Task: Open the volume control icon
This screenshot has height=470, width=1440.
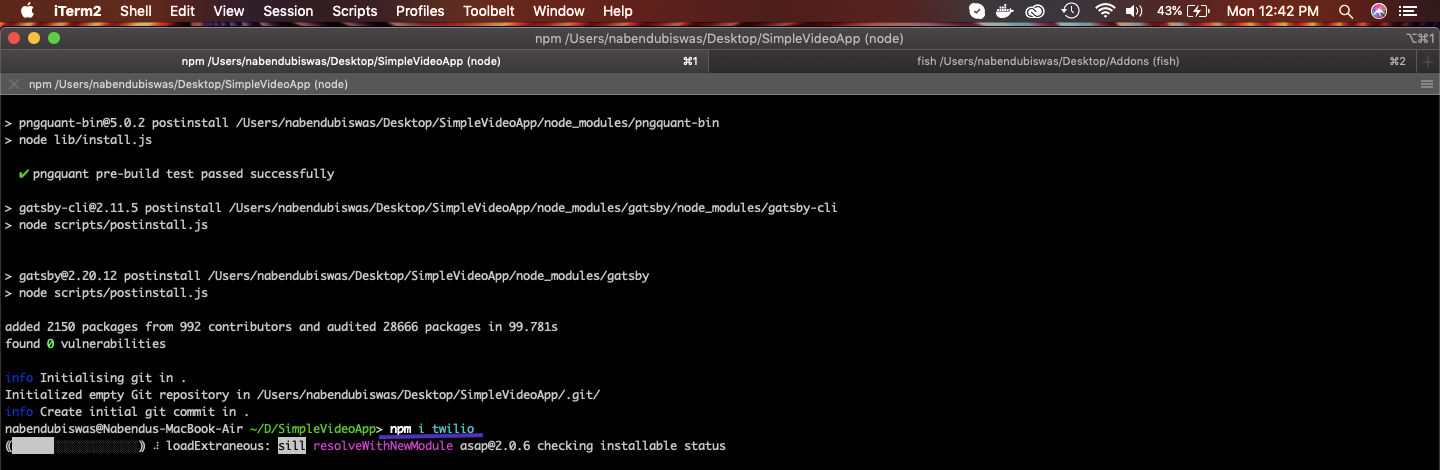Action: [1134, 11]
